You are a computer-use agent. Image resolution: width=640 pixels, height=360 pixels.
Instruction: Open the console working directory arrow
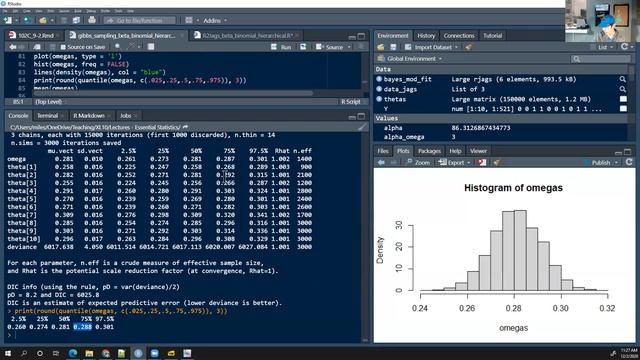(185, 127)
